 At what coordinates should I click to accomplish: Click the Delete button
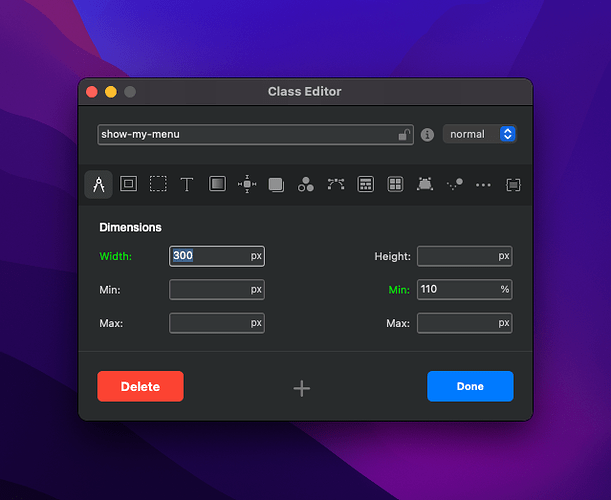(140, 386)
